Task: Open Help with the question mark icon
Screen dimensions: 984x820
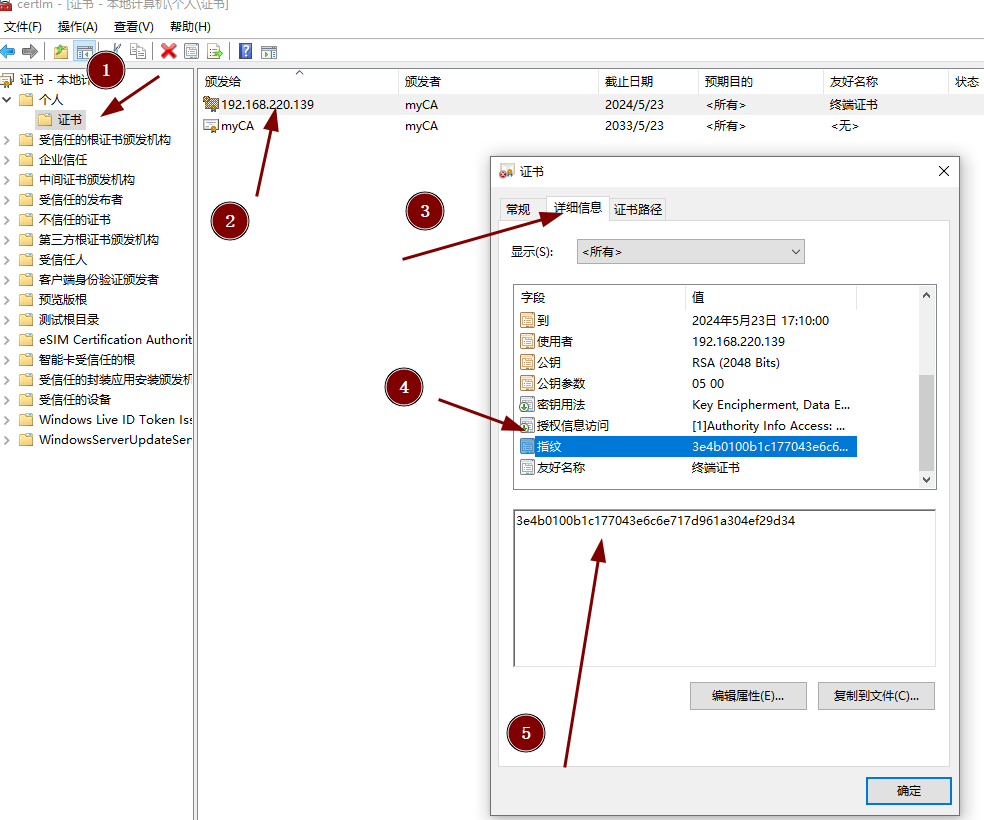Action: pos(245,51)
